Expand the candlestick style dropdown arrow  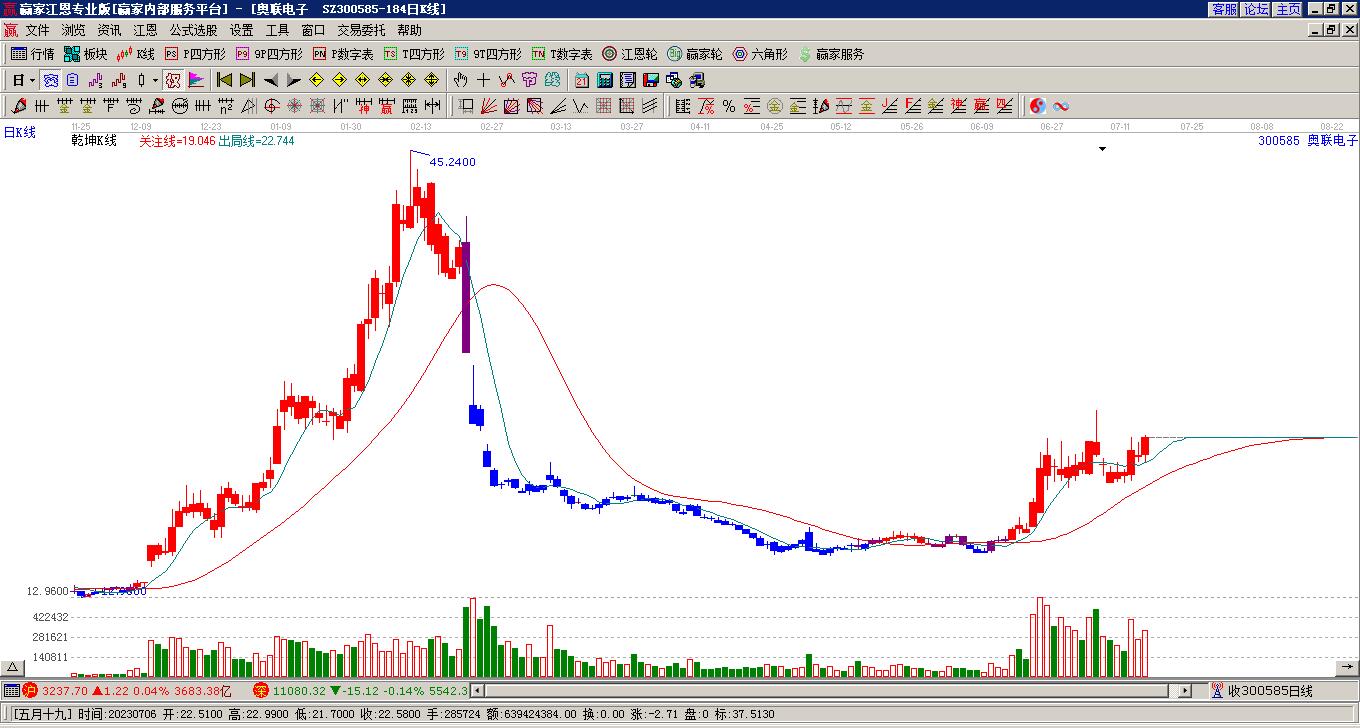click(155, 80)
